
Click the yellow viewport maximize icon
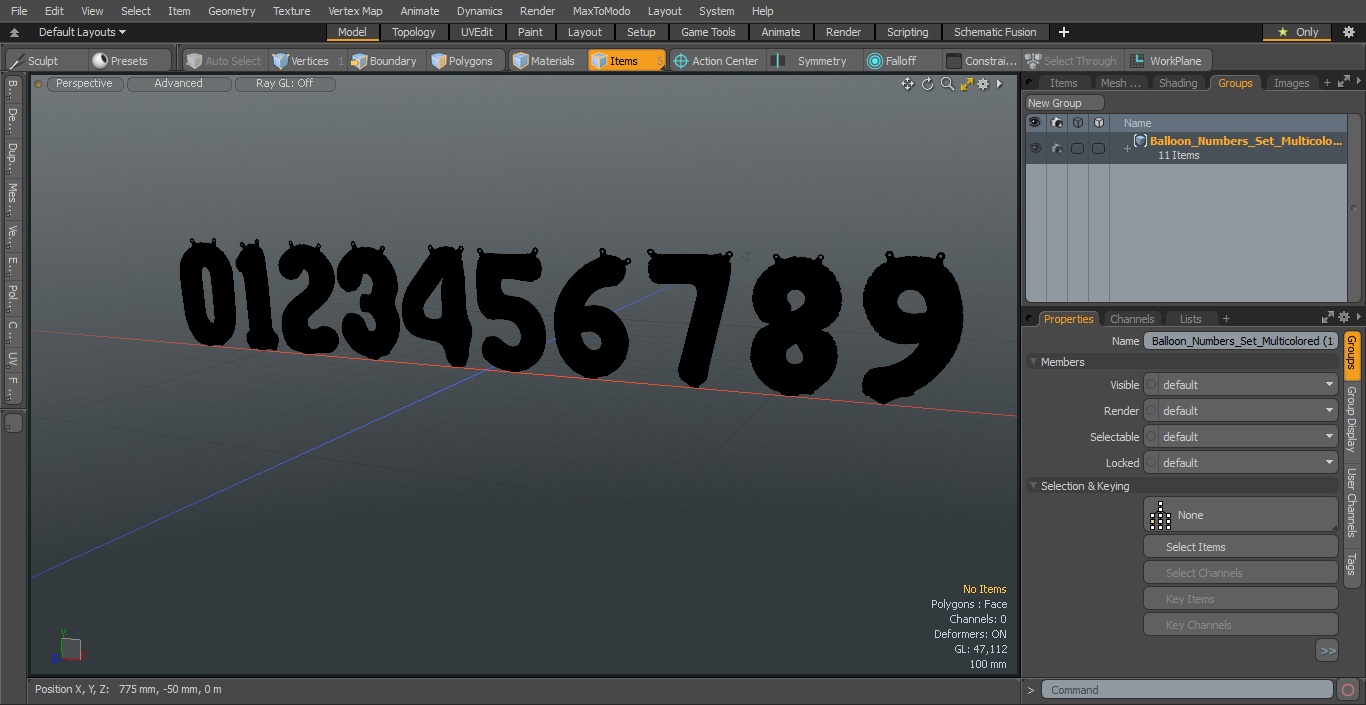(x=966, y=84)
